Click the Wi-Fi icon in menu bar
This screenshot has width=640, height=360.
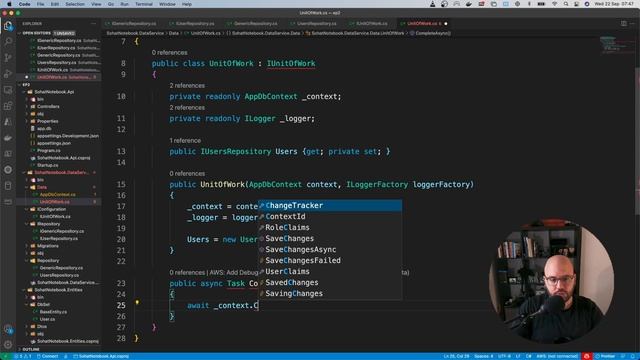click(554, 4)
